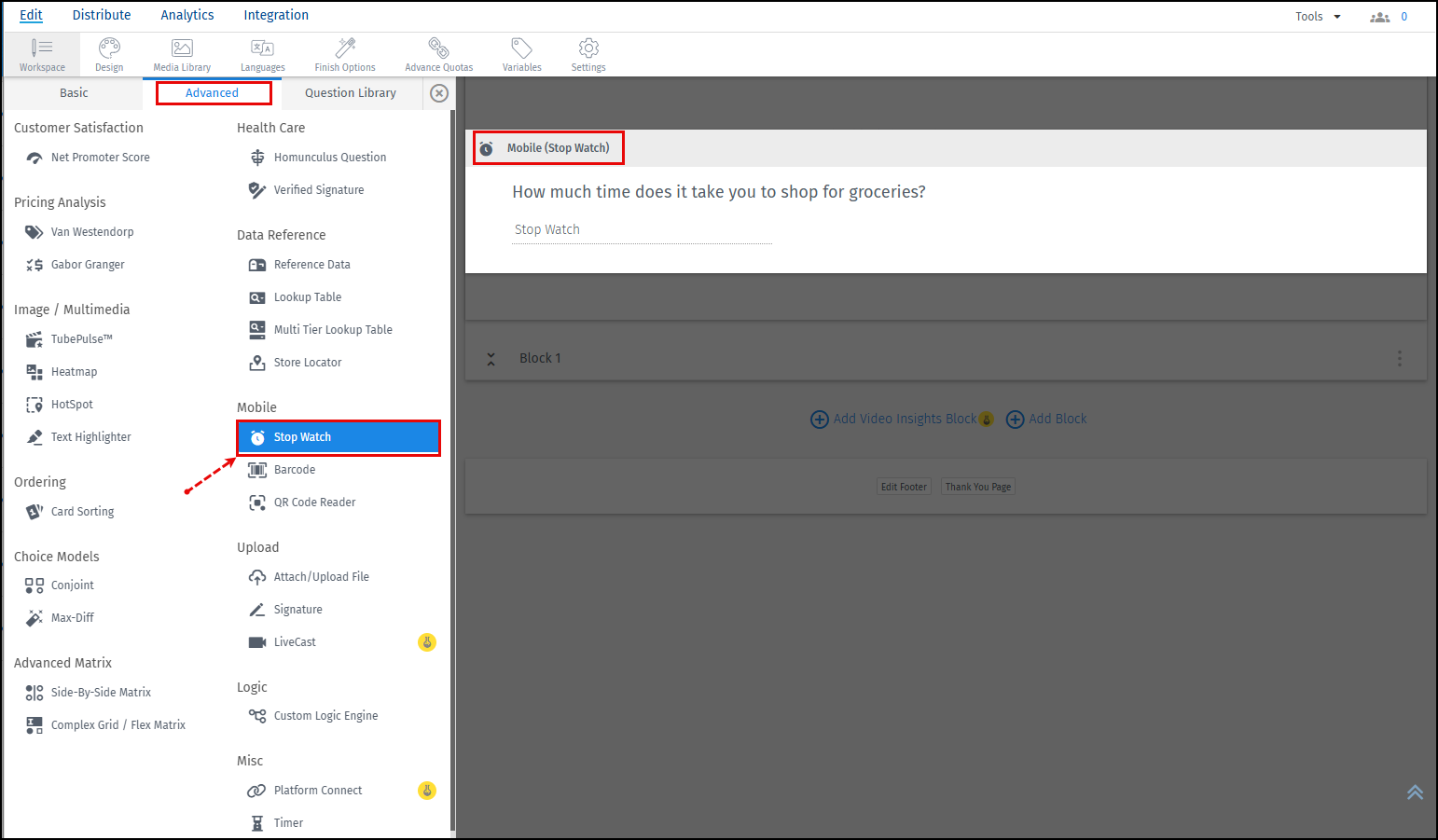Open the Thank You Page editor
The image size is (1438, 840).
[x=977, y=486]
